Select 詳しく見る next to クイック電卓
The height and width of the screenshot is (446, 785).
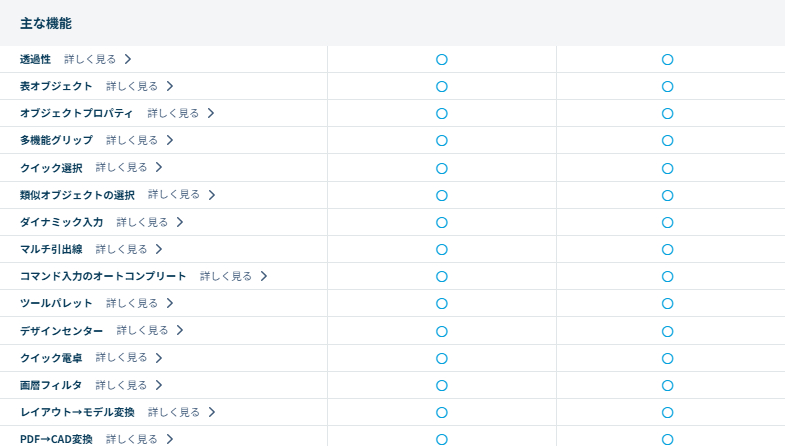[121, 357]
